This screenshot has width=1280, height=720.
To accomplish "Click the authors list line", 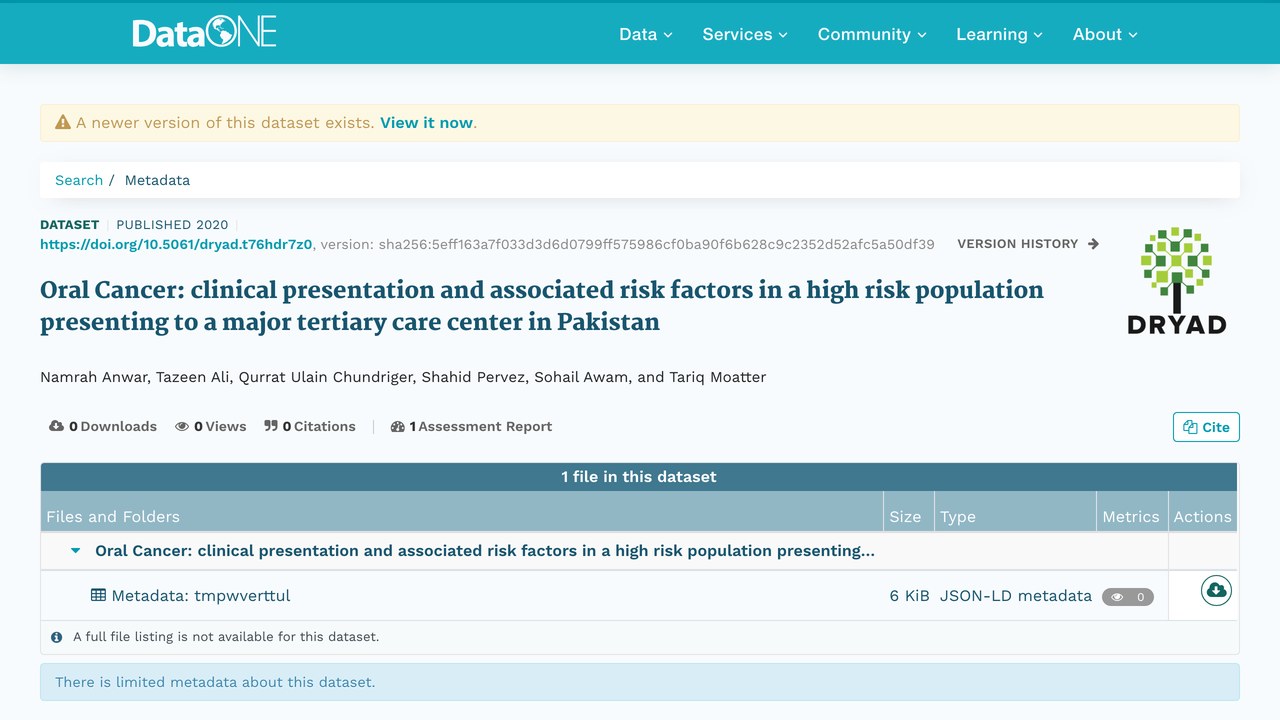I will 403,377.
